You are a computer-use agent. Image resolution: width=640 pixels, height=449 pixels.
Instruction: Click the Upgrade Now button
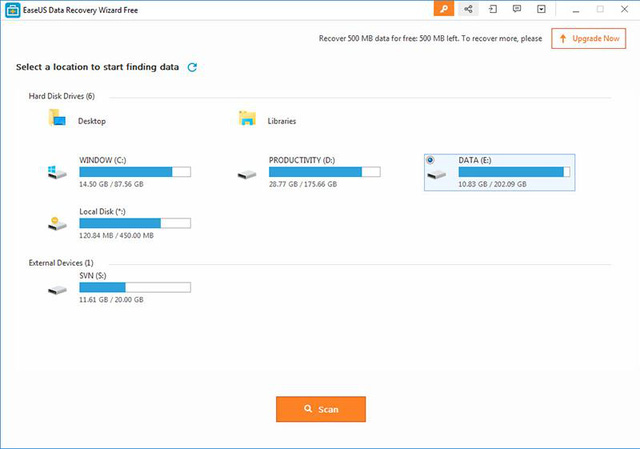point(589,38)
